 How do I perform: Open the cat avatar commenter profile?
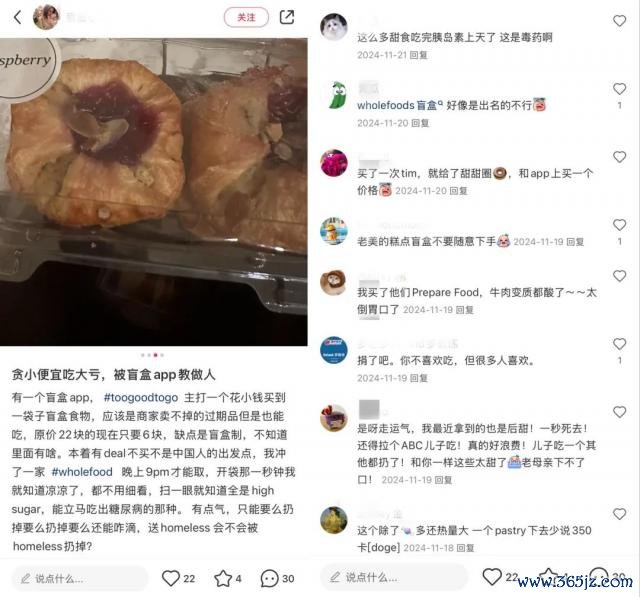pyautogui.click(x=334, y=27)
